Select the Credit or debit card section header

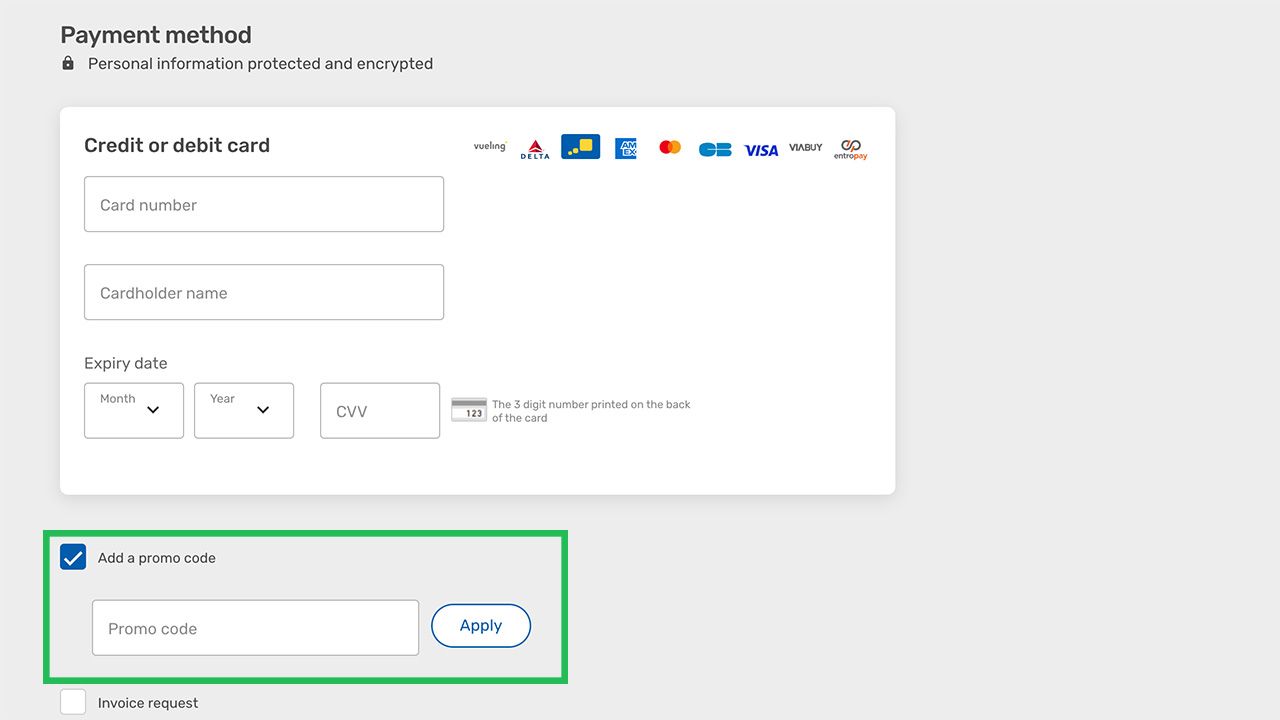tap(176, 145)
